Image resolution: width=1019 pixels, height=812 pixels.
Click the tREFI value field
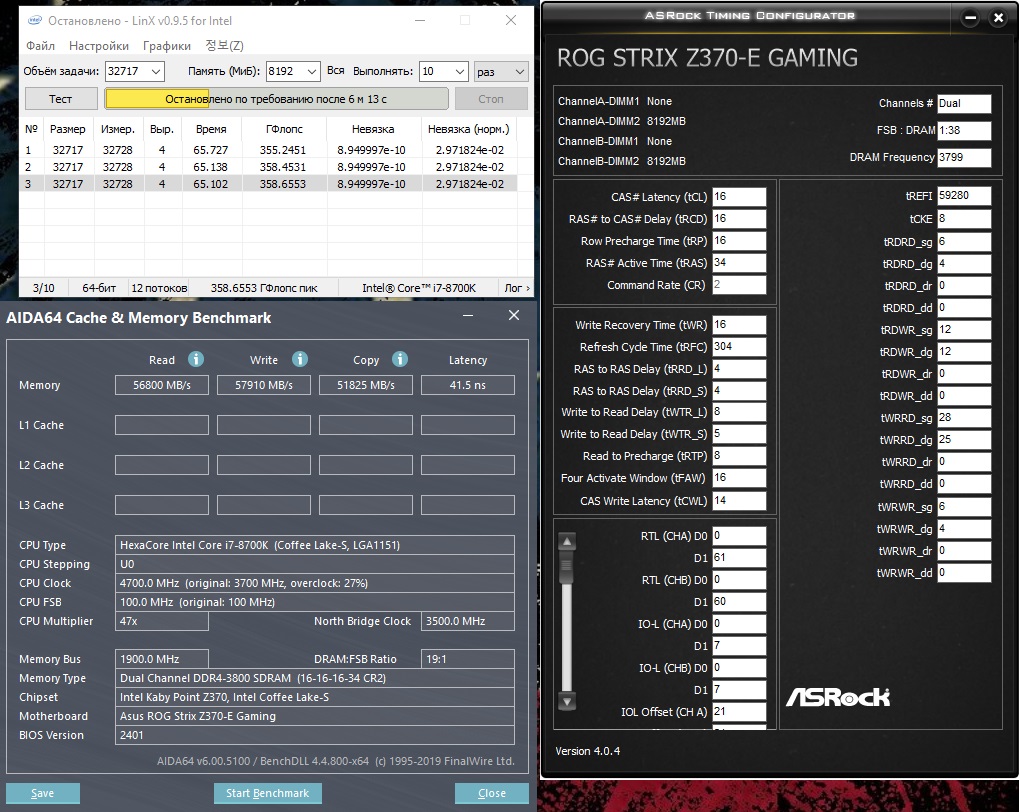(964, 196)
